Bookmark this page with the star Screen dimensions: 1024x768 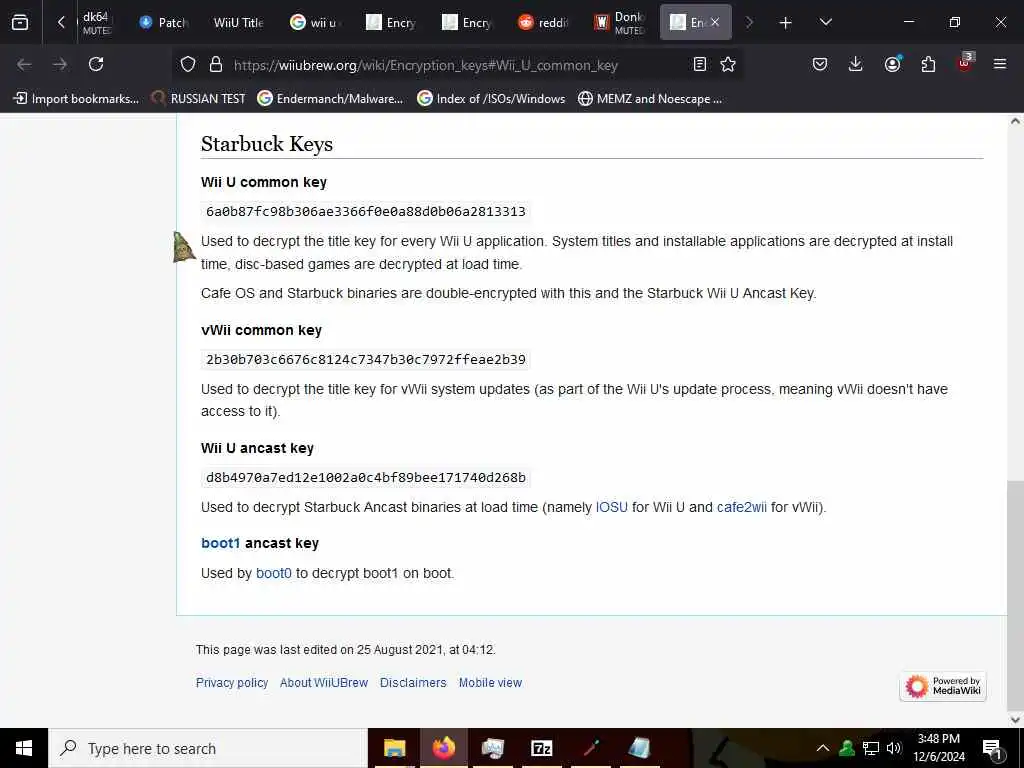[x=728, y=64]
